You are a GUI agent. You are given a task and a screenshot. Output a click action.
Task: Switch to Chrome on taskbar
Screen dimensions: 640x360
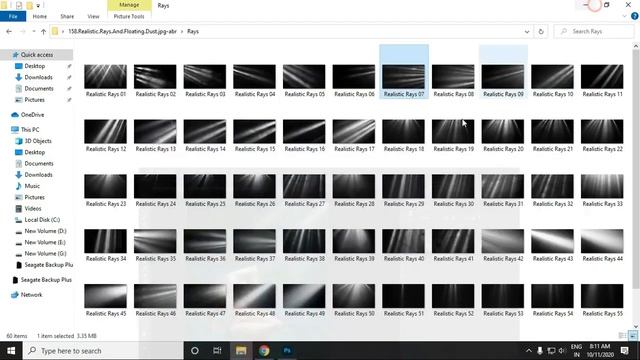click(x=264, y=351)
